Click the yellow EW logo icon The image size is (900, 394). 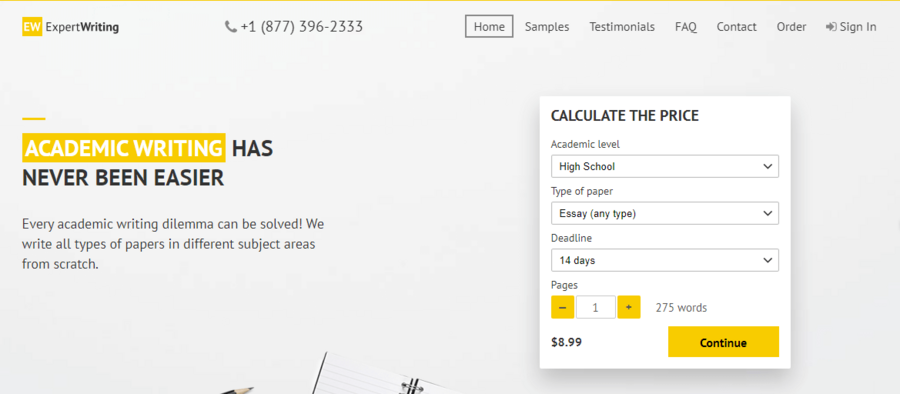coord(32,26)
